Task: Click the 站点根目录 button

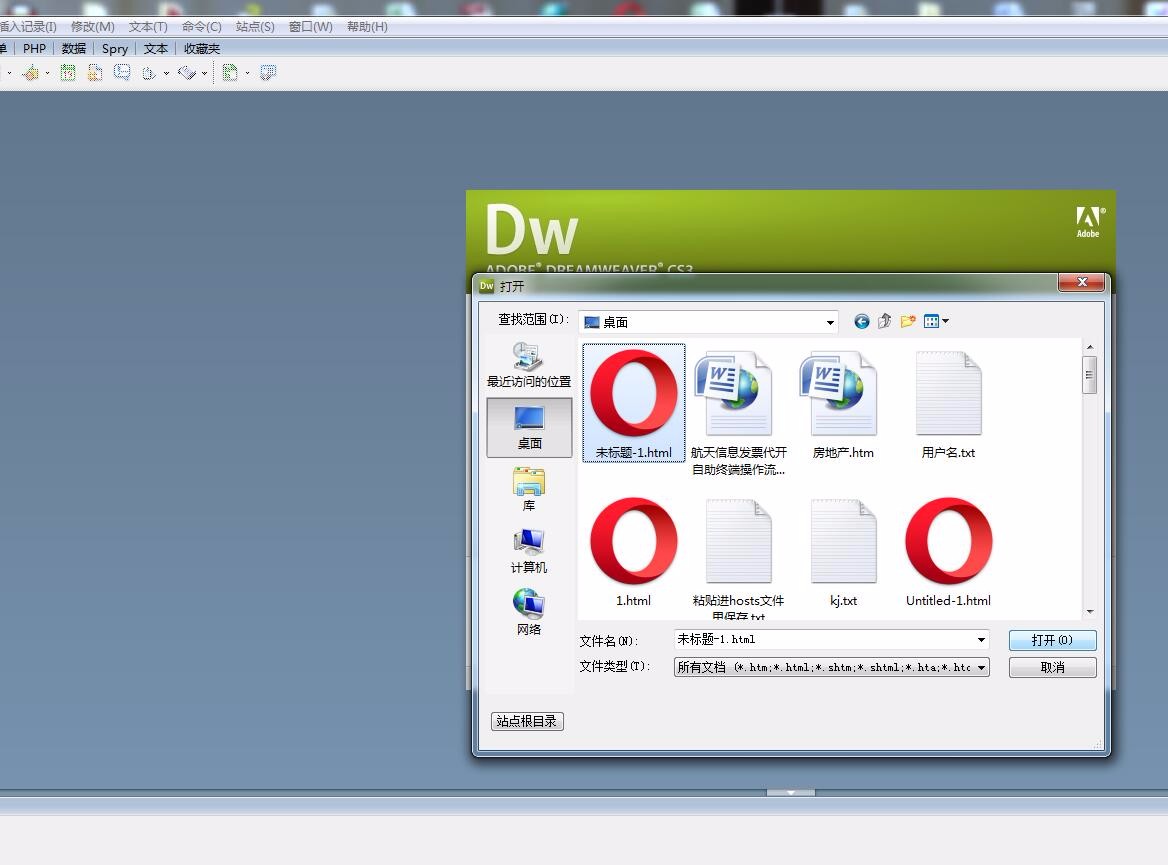Action: tap(527, 721)
